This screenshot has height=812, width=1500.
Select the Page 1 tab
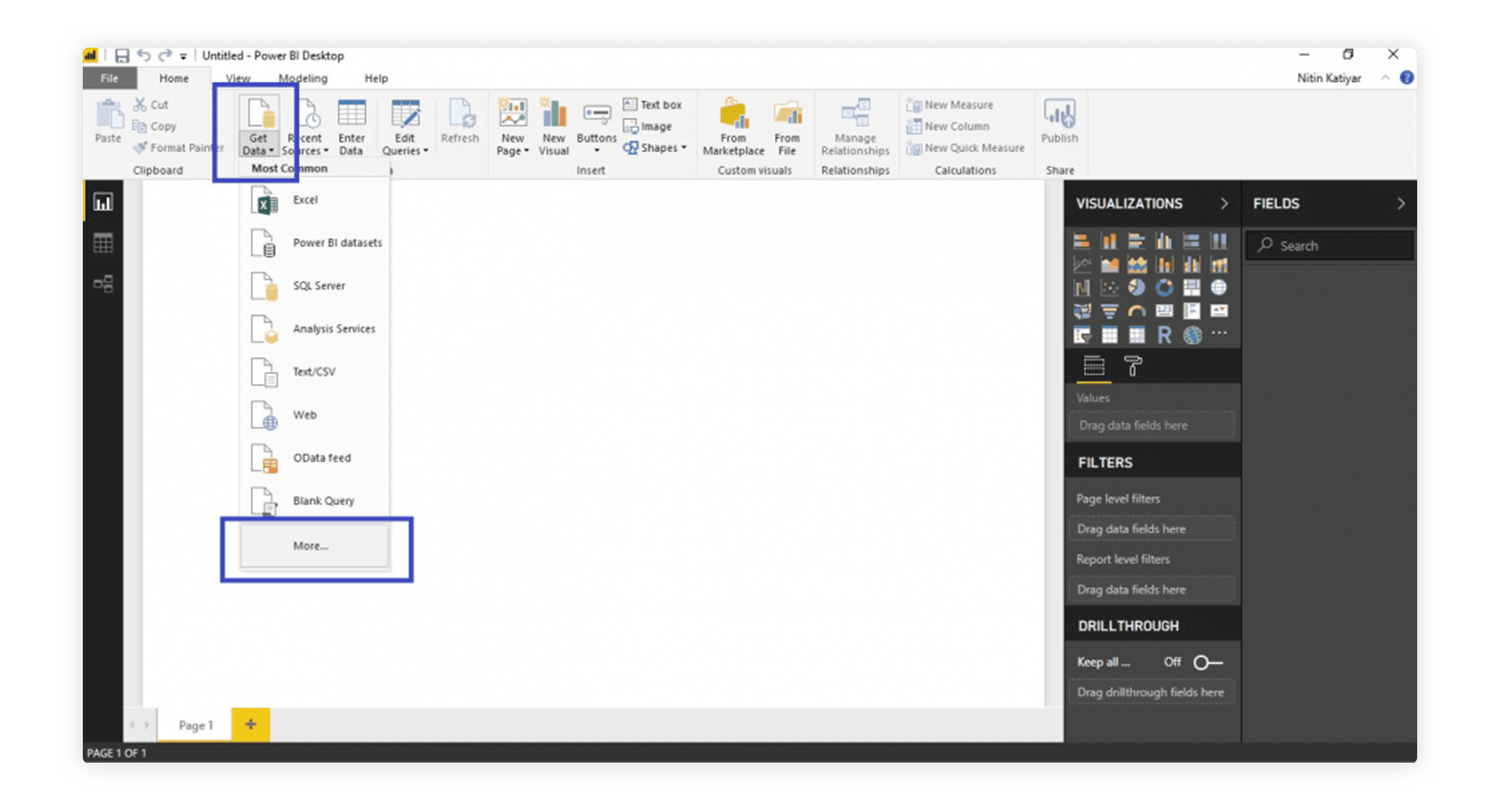[x=195, y=725]
